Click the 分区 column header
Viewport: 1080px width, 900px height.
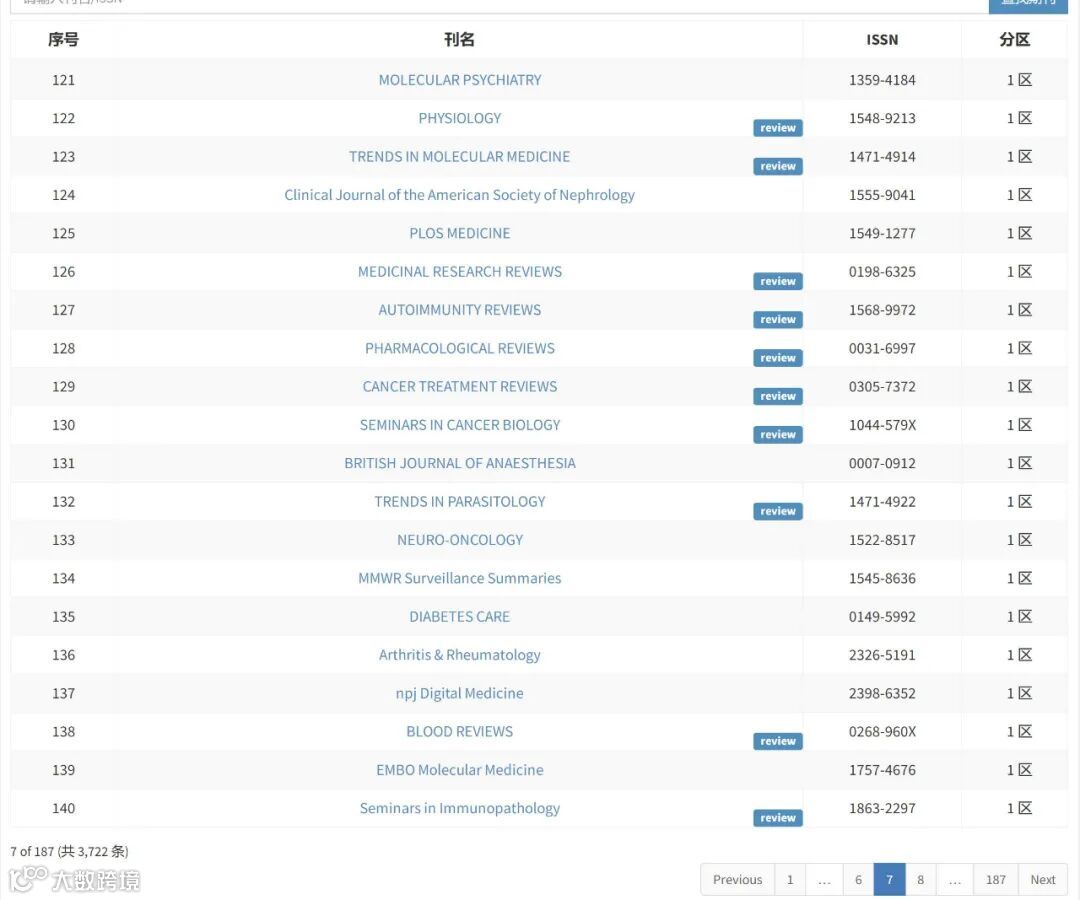pos(1015,40)
